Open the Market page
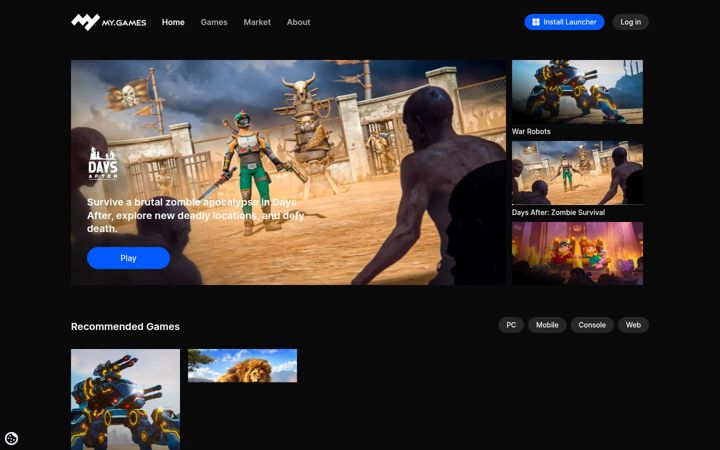 pos(257,22)
